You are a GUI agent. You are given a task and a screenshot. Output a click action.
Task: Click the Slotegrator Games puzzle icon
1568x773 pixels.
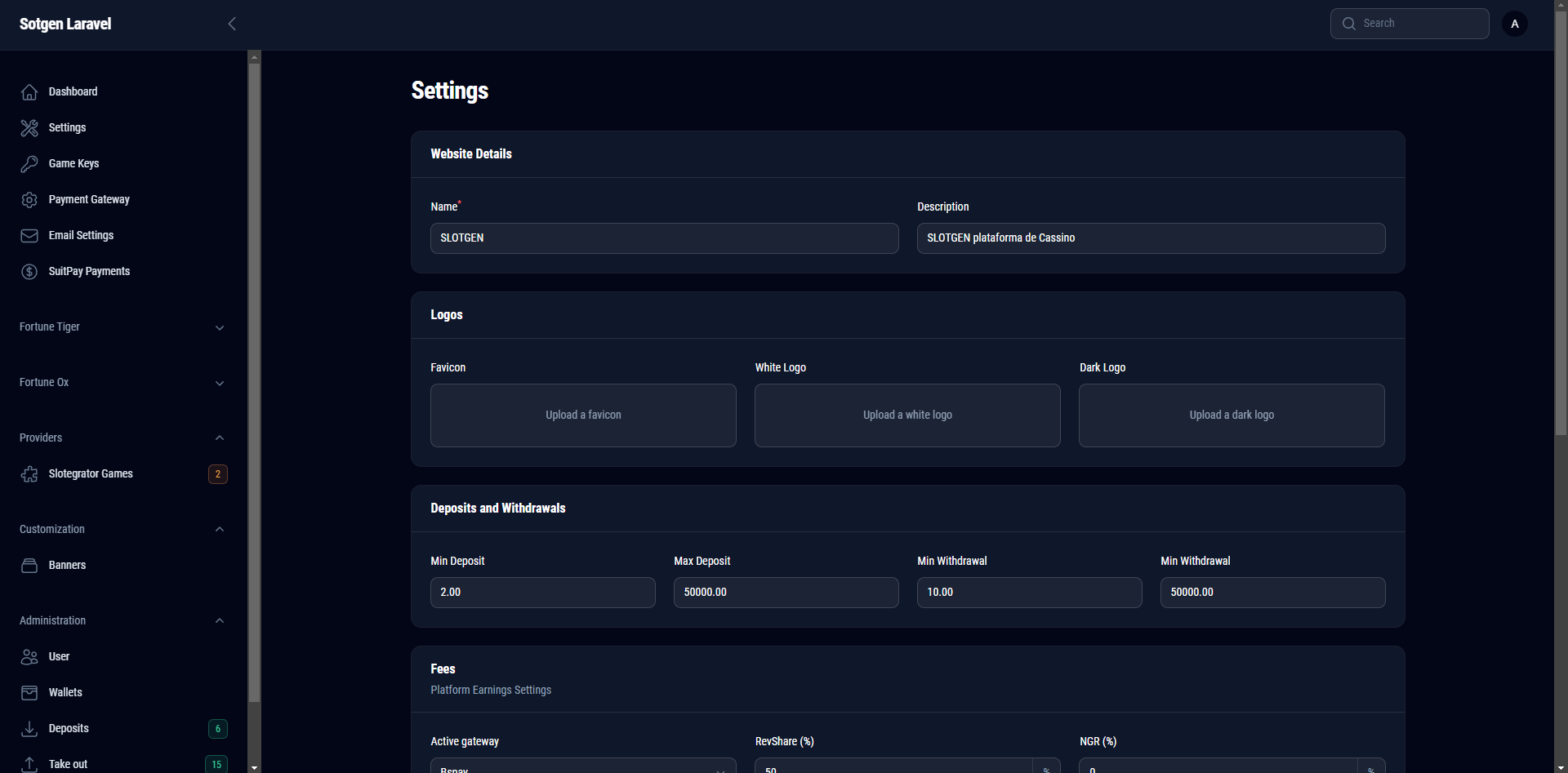tap(29, 474)
